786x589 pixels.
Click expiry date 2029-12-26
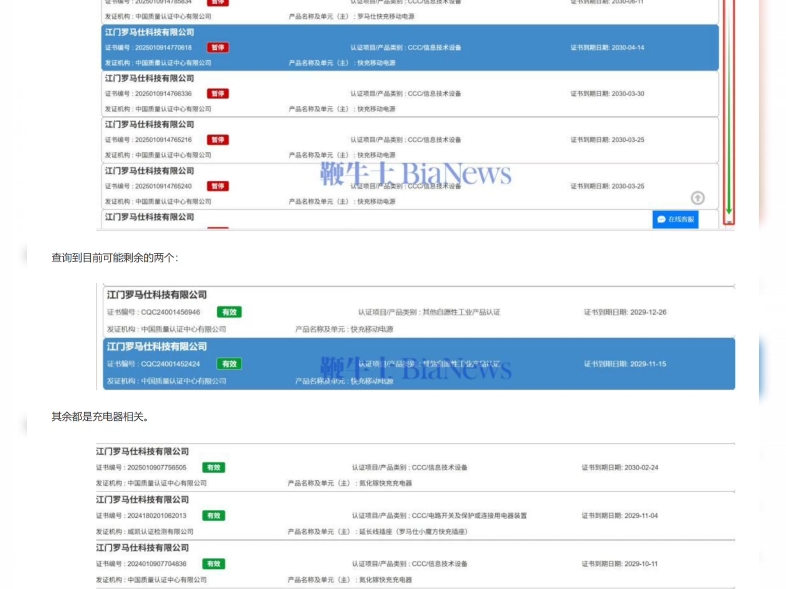tap(648, 312)
